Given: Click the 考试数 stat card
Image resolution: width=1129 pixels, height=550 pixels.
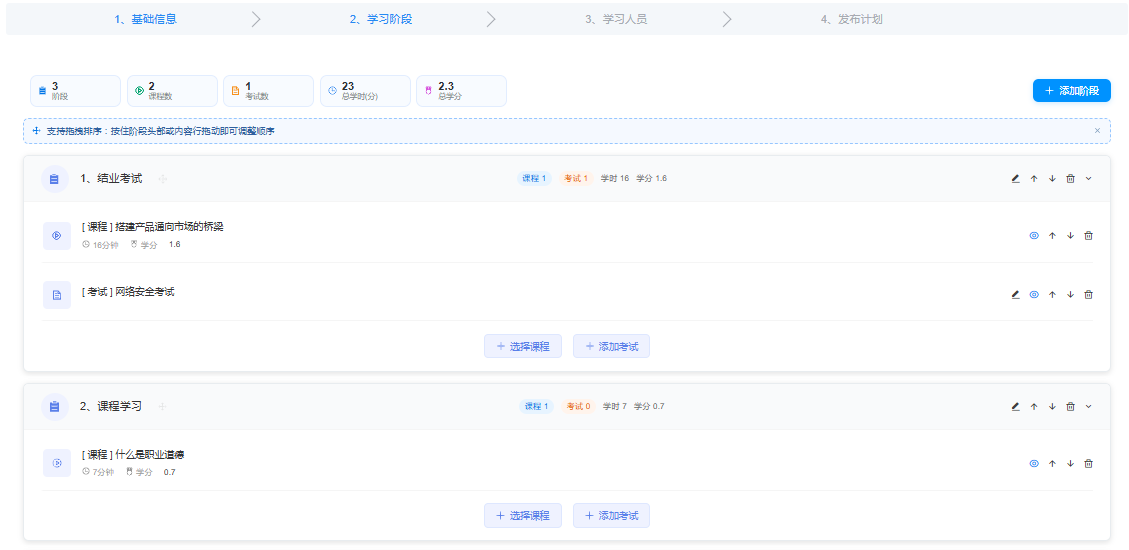Looking at the screenshot, I should pyautogui.click(x=269, y=91).
